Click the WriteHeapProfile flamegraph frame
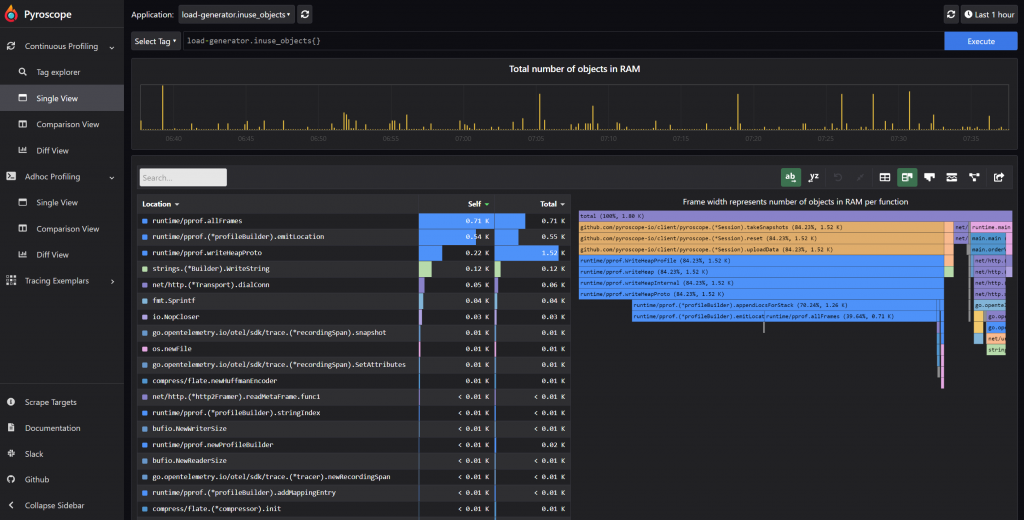 [761, 261]
